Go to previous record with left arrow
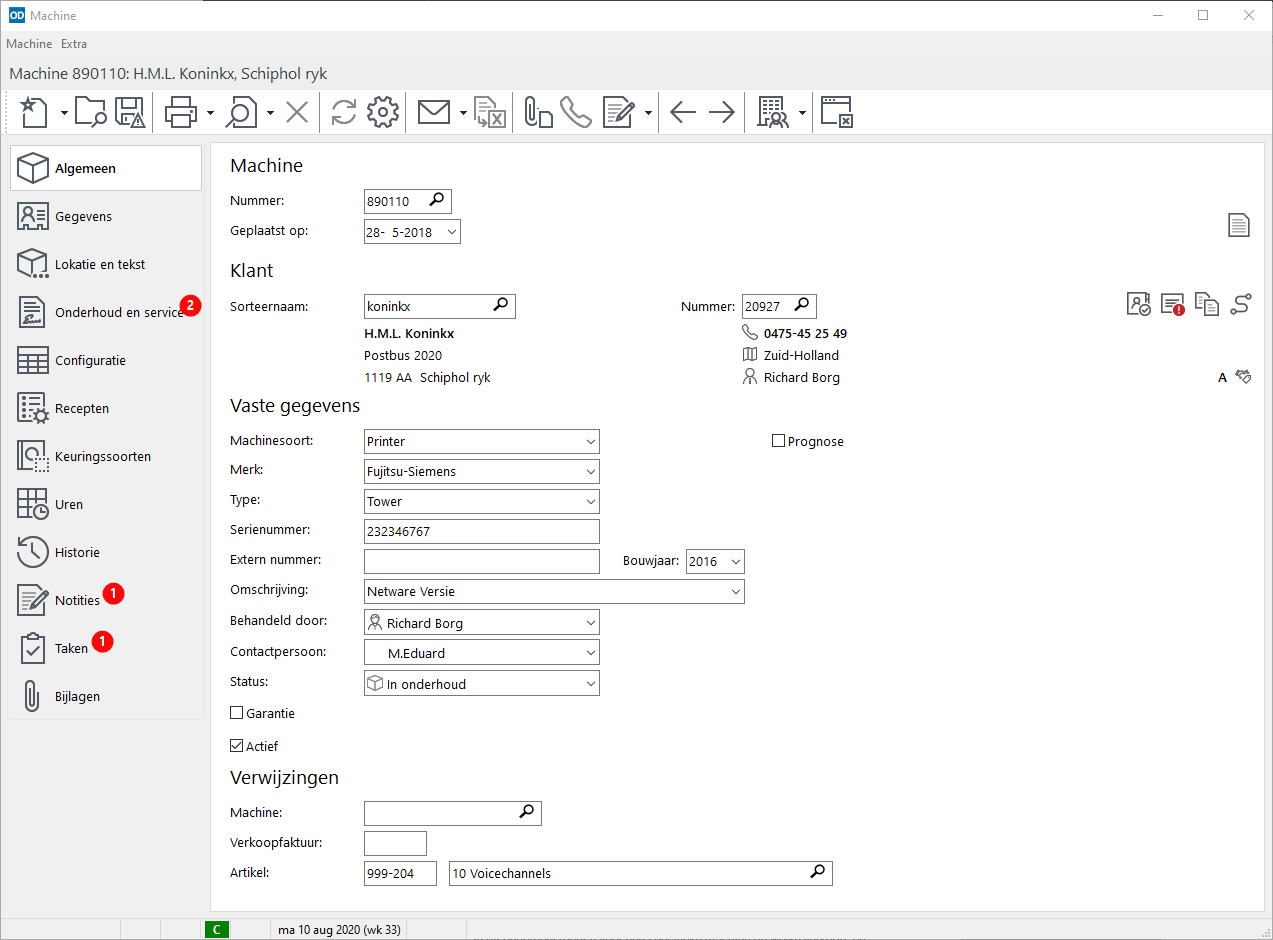1273x940 pixels. 683,112
